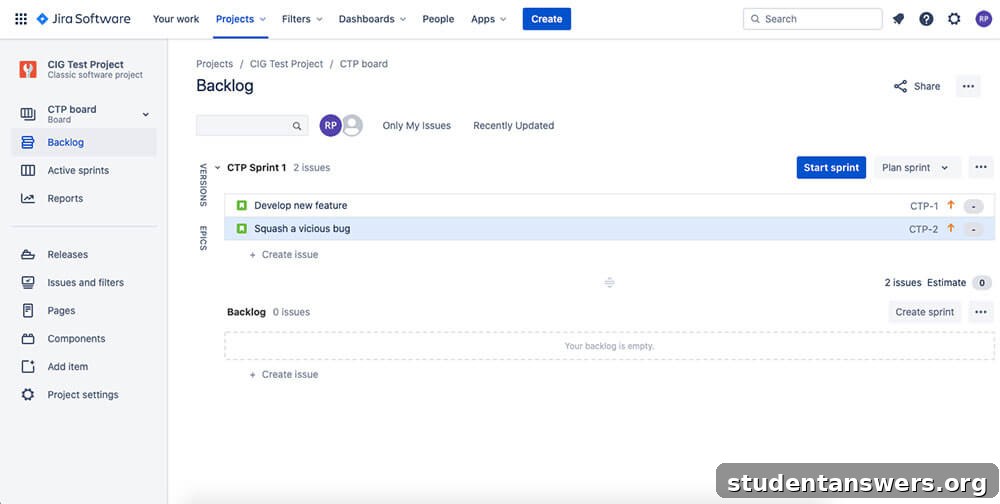Toggle the VERSIONS side panel
Screen dimensions: 1000x504
click(203, 185)
